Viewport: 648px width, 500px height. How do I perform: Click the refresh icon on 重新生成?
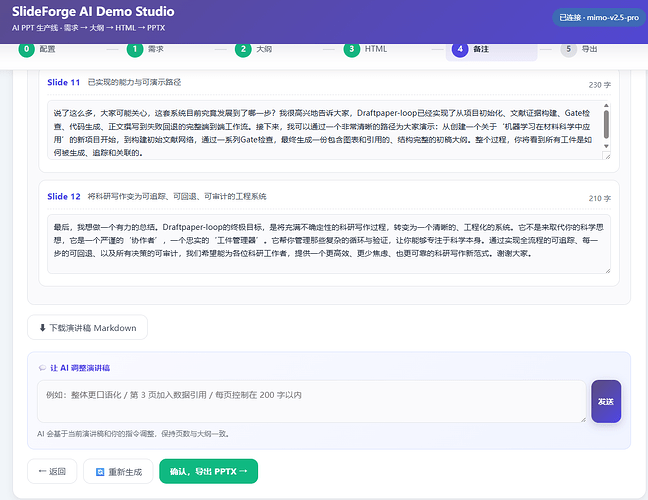point(100,472)
